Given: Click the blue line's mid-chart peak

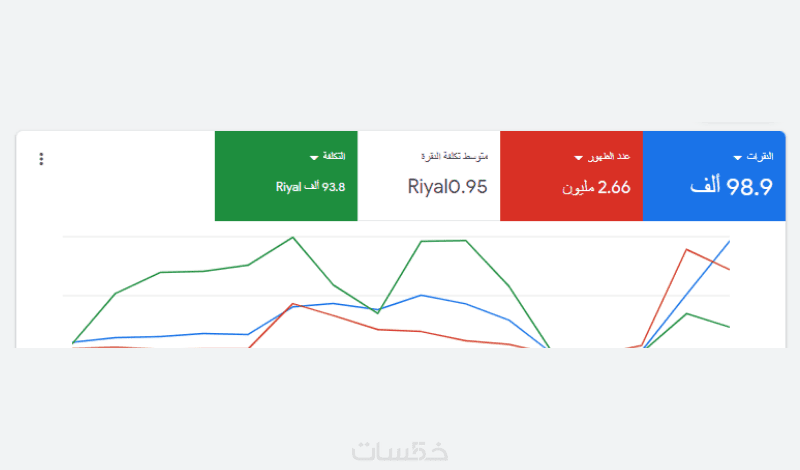Looking at the screenshot, I should (x=421, y=295).
